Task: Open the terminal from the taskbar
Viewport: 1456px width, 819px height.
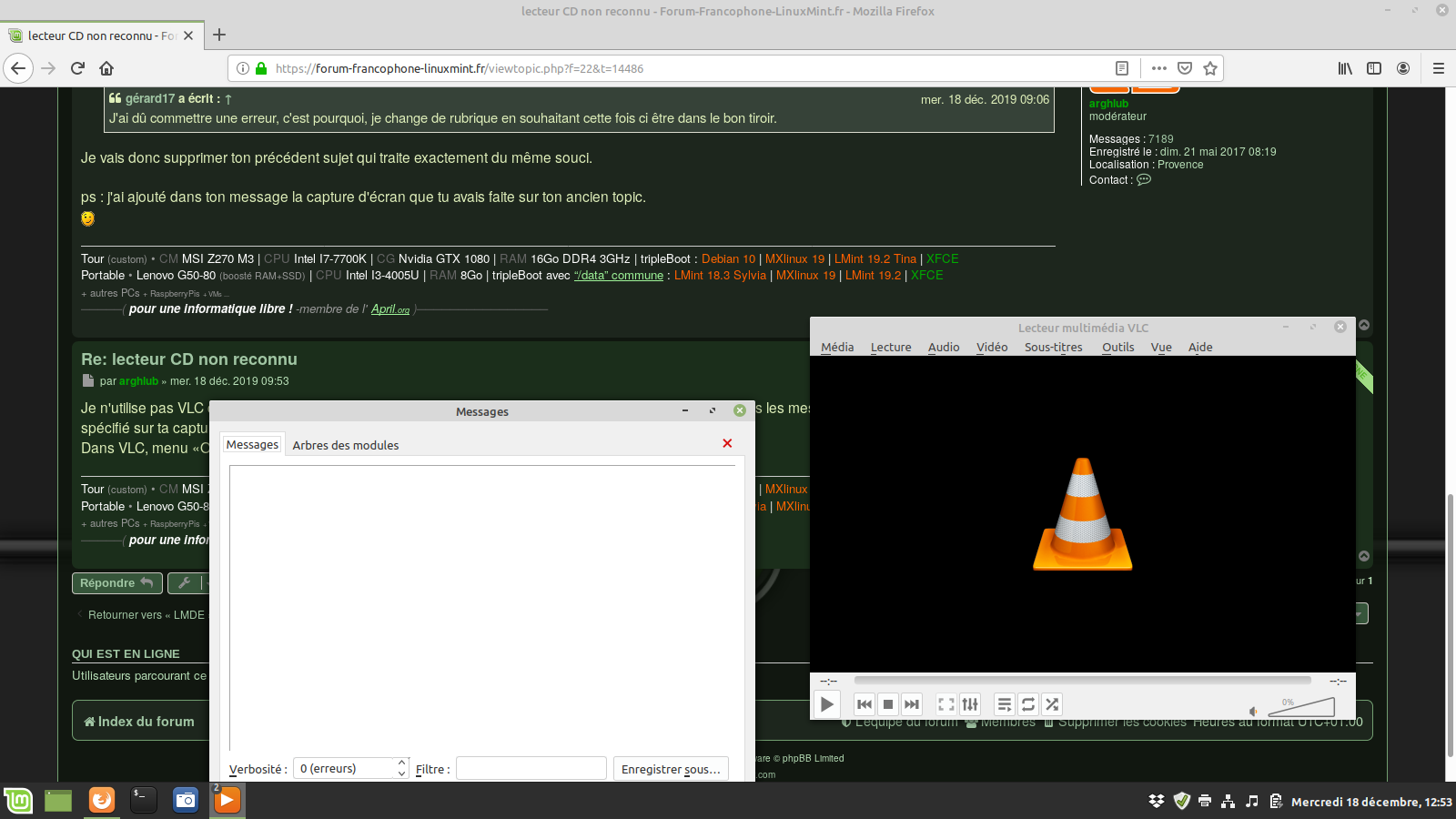Action: coord(144,800)
